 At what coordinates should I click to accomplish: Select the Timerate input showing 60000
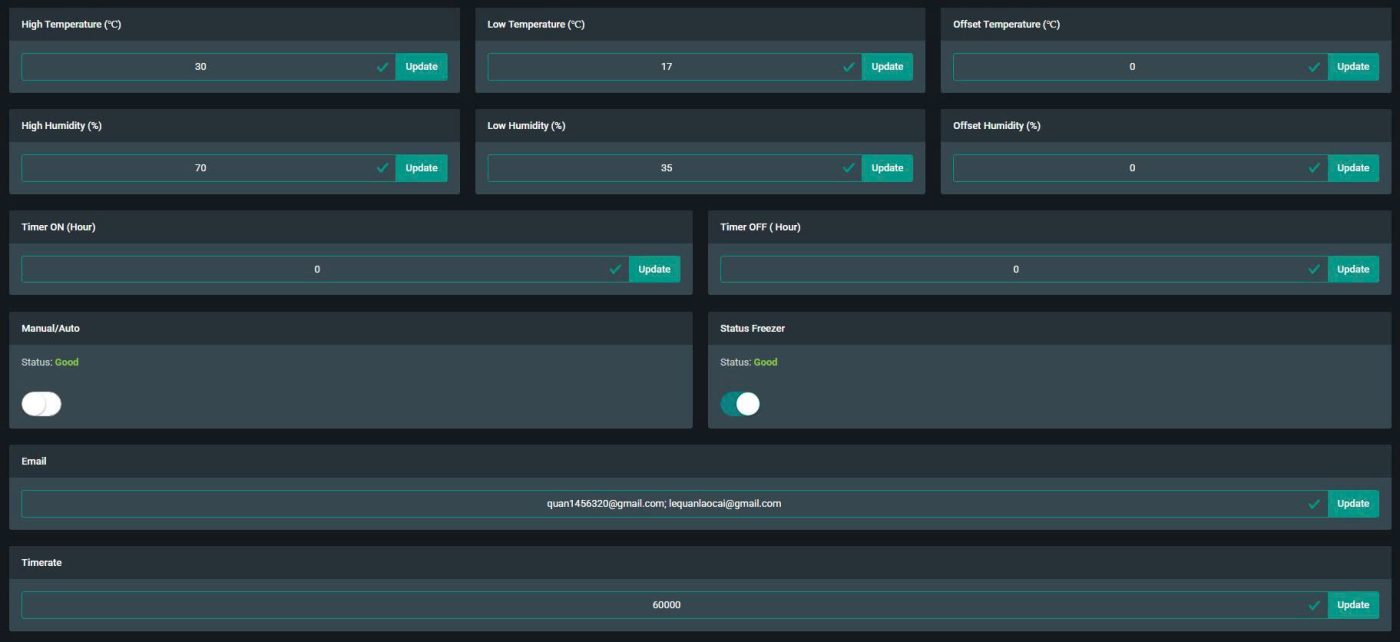(666, 605)
